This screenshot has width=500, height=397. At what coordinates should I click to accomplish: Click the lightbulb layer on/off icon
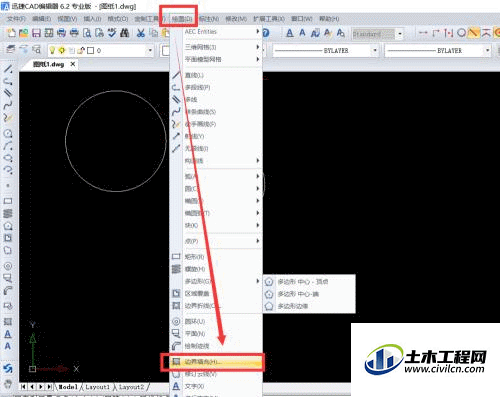(52, 50)
